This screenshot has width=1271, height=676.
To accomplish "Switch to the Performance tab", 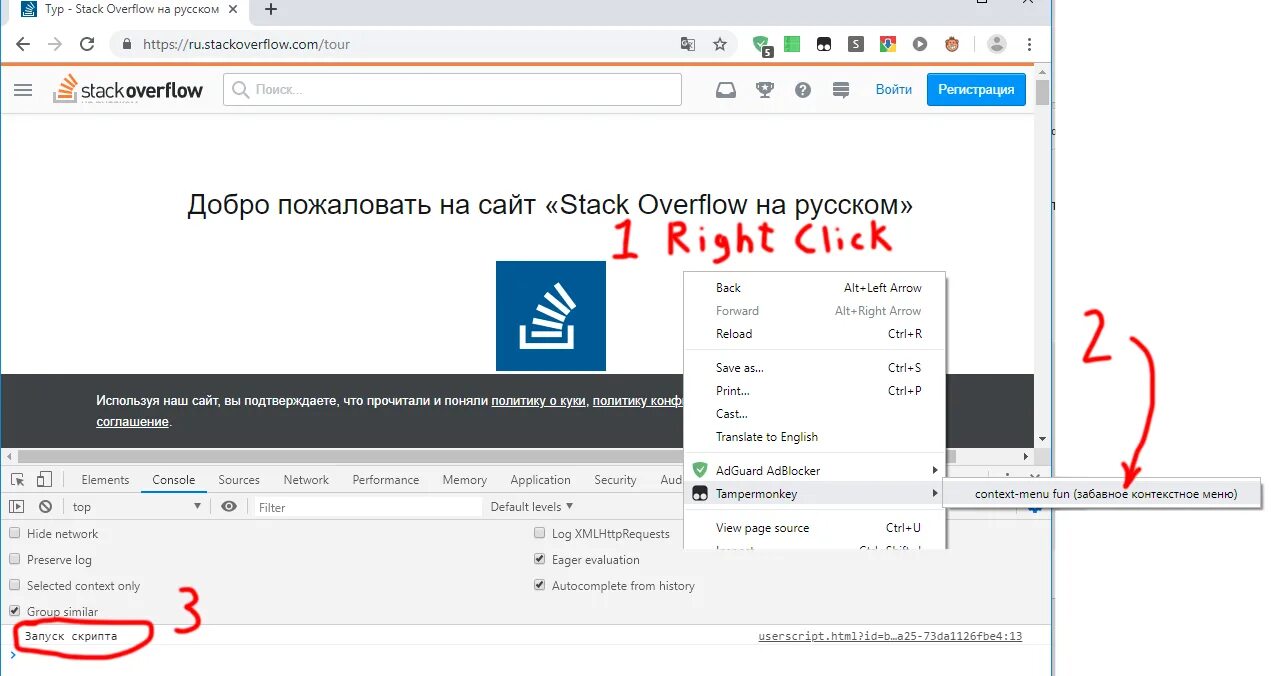I will coord(386,480).
